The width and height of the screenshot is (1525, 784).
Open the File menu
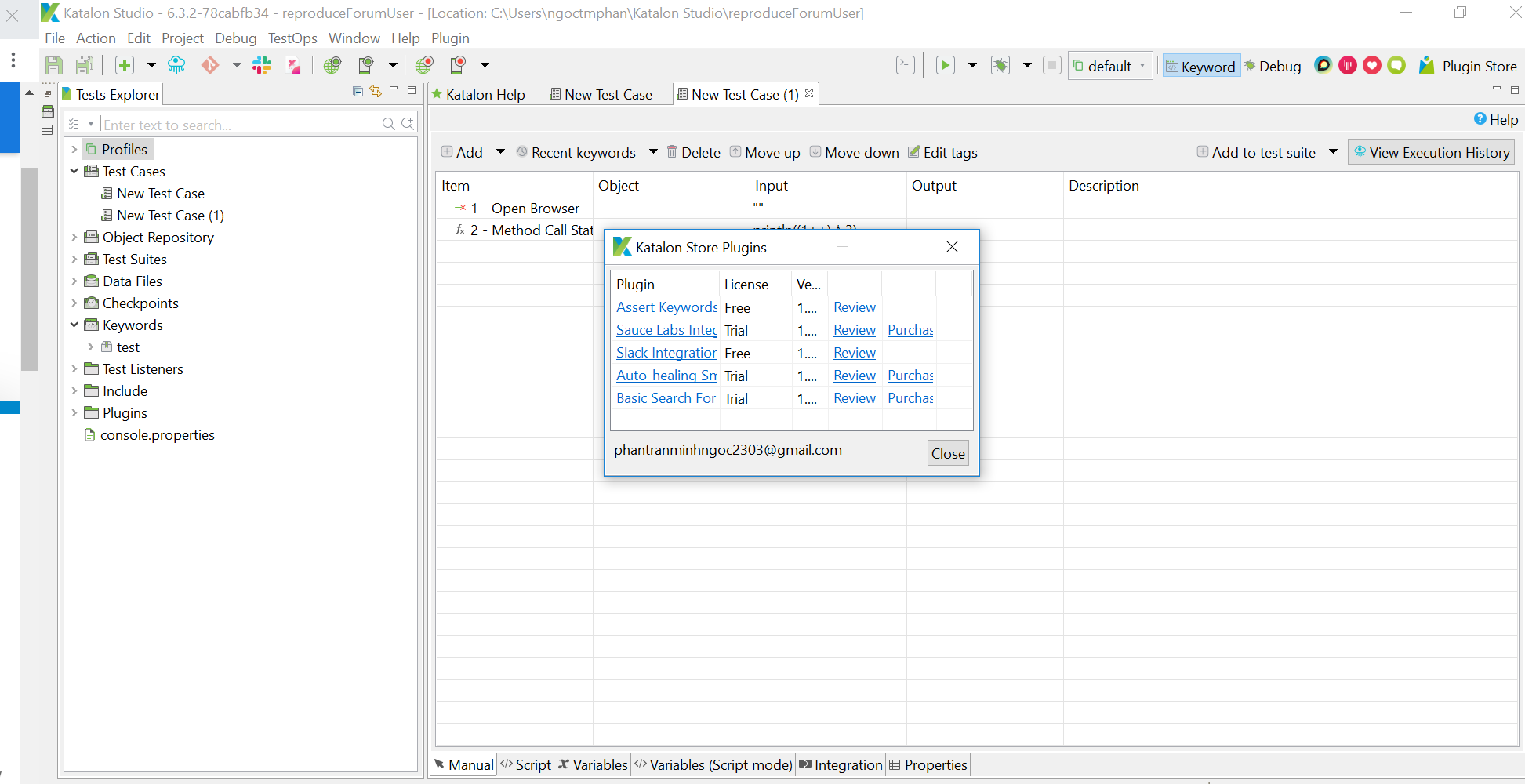coord(55,38)
